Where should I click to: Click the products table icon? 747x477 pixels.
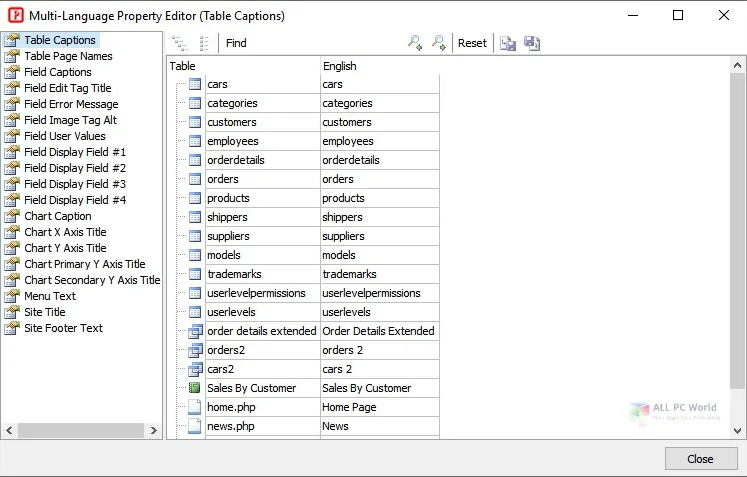point(195,198)
